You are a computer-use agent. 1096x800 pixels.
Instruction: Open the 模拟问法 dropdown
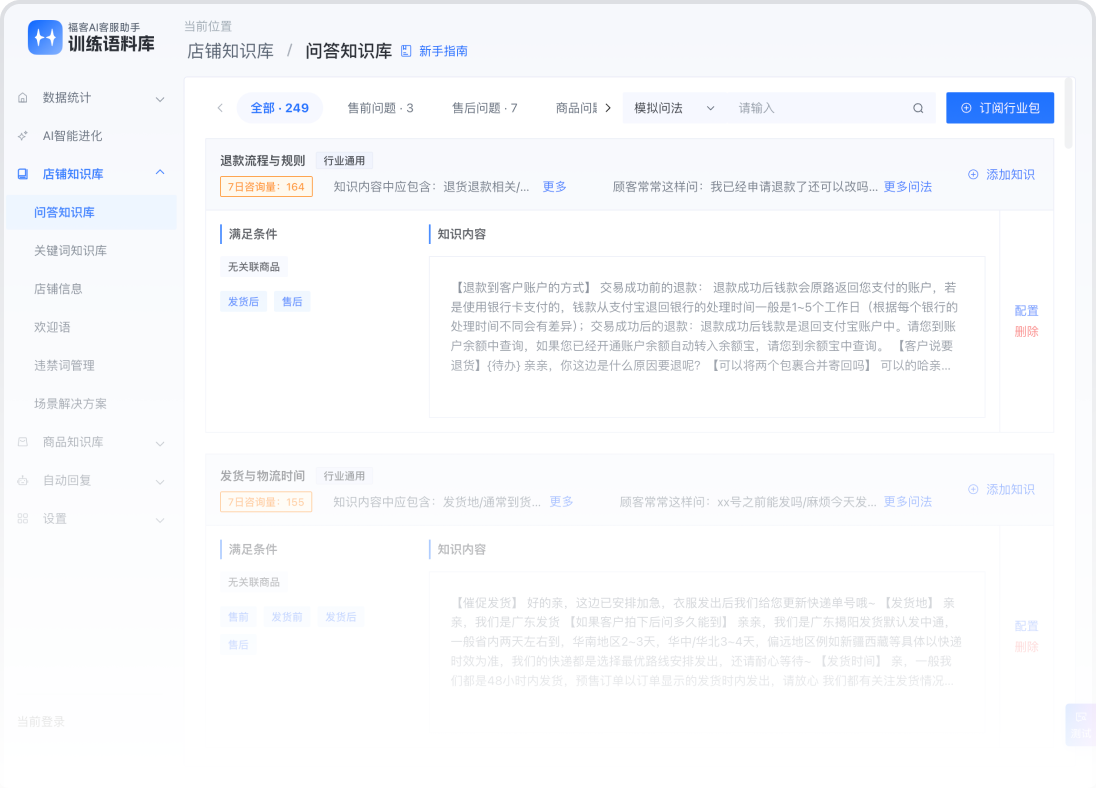[x=672, y=107]
